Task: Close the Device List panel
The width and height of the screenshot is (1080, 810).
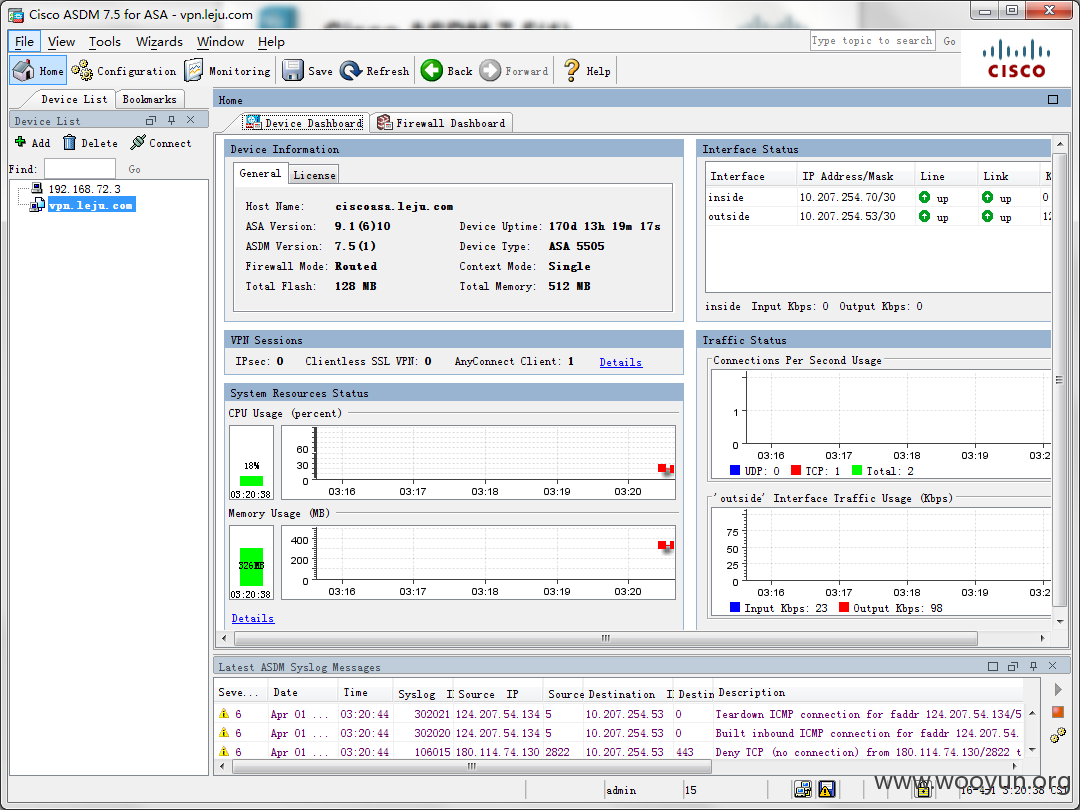Action: 191,121
